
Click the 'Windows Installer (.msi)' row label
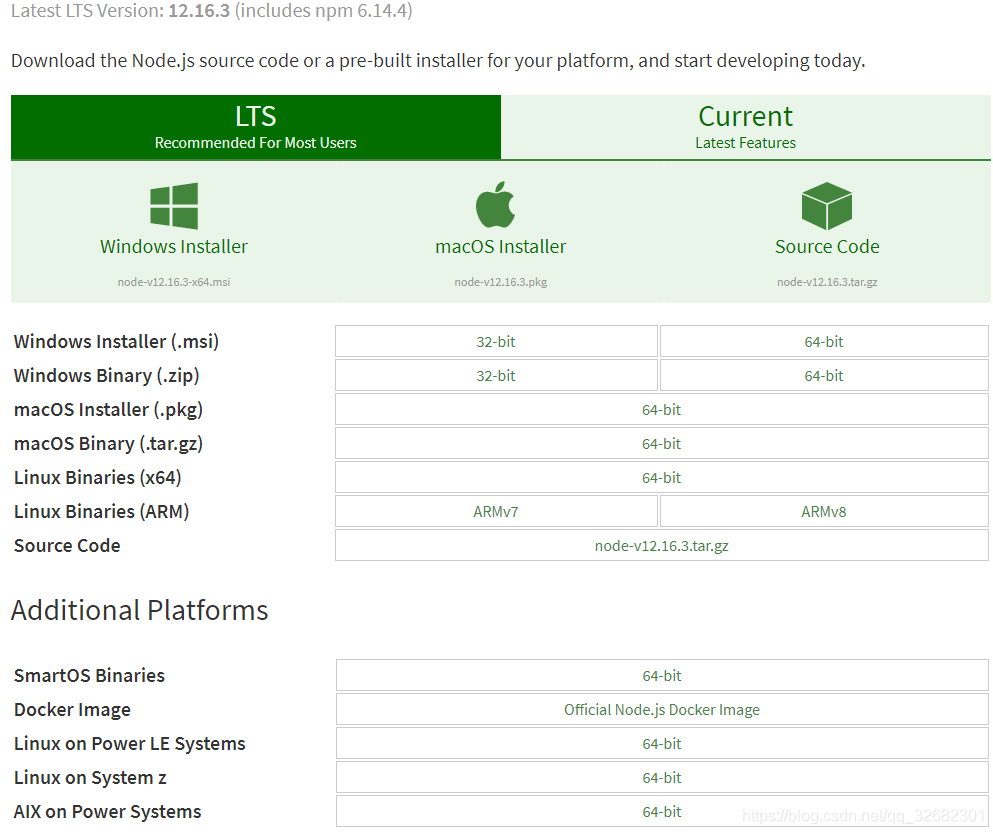[117, 341]
